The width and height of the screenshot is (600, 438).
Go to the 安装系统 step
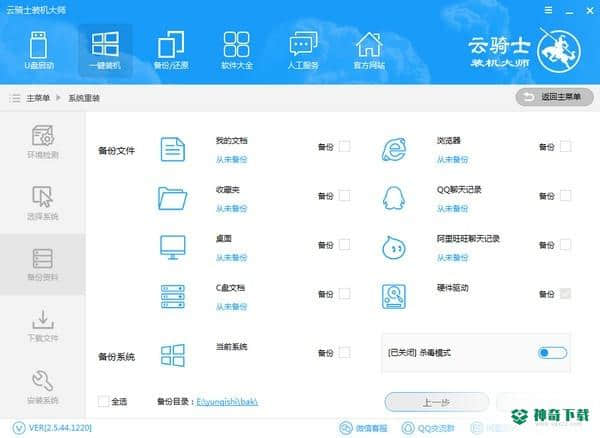click(42, 387)
